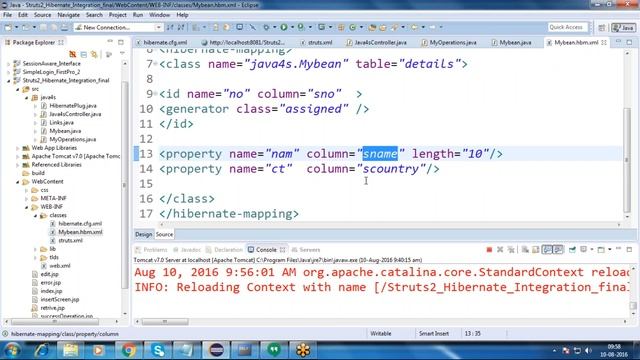Image resolution: width=640 pixels, height=360 pixels.
Task: Click the Debug gear icon in toolbar
Action: click(x=266, y=27)
